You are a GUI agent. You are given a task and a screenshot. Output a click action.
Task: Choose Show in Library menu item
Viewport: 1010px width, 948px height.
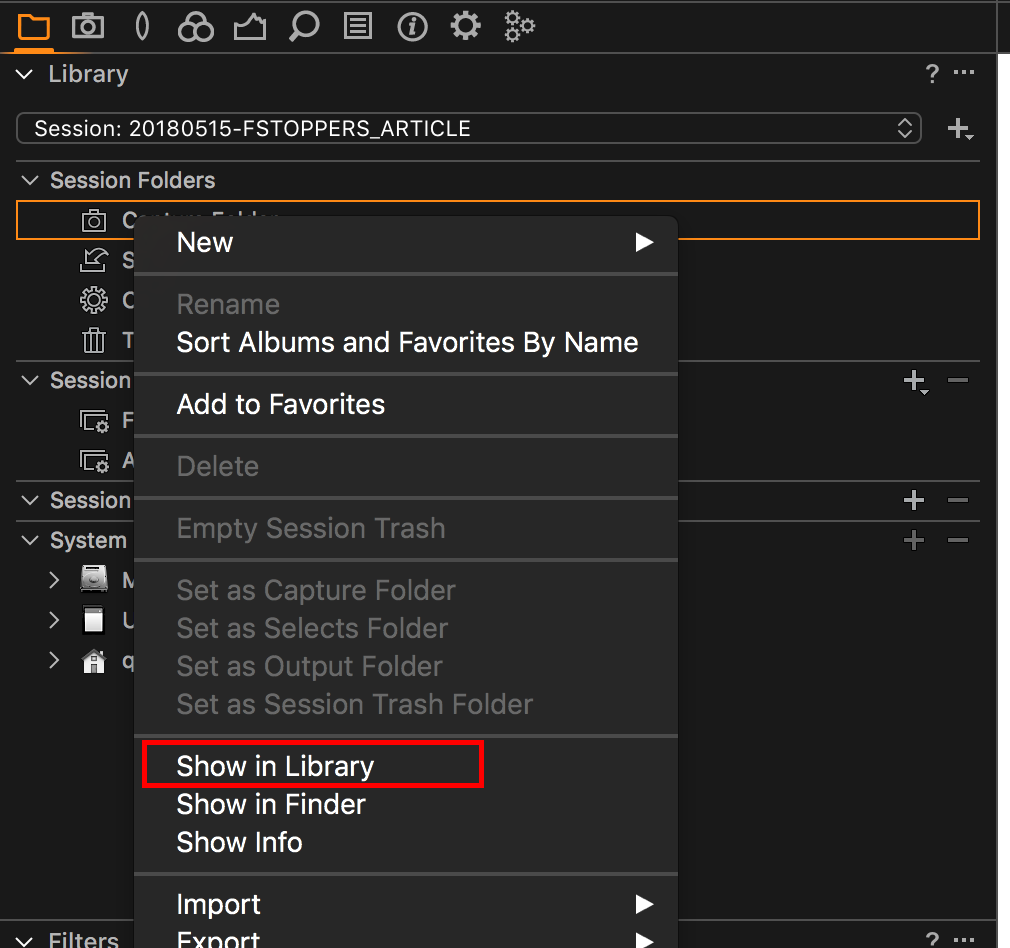coord(406,766)
